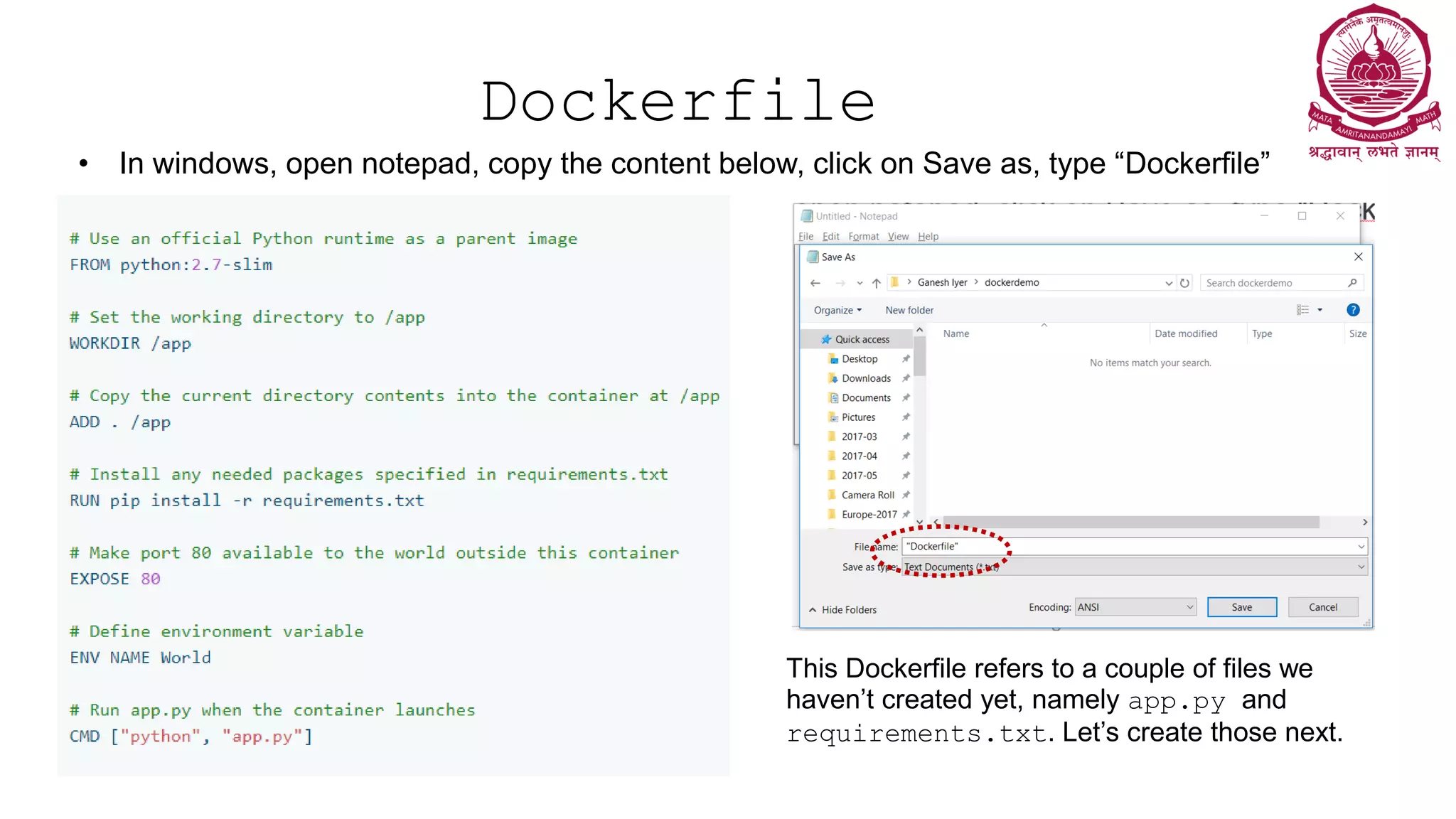The image size is (1456, 819).
Task: Sort by the Type column header
Action: pyautogui.click(x=1262, y=333)
